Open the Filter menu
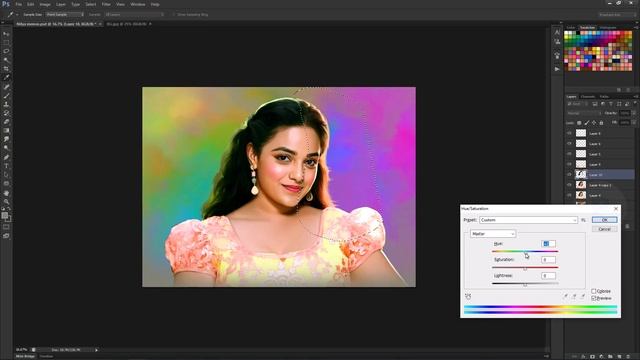 (x=106, y=4)
